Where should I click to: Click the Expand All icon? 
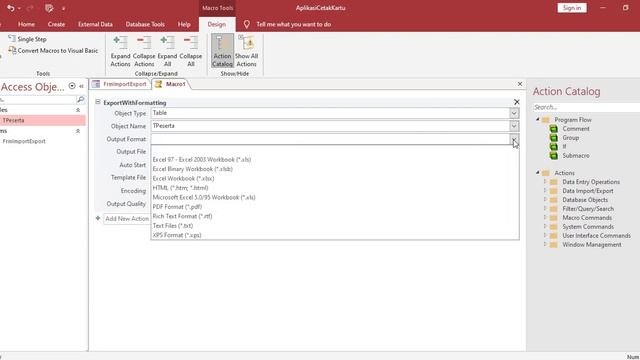click(167, 51)
